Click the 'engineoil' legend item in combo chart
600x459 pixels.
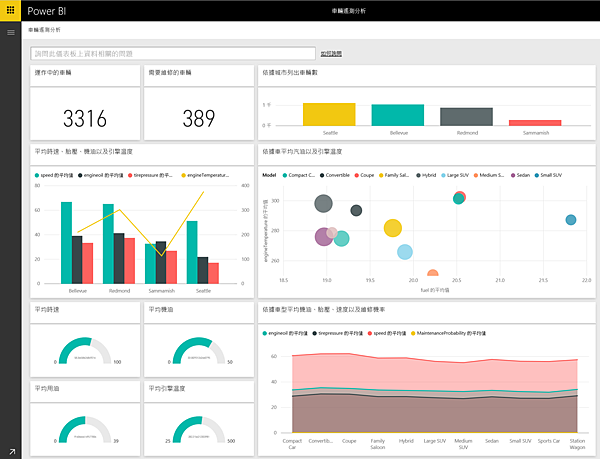point(101,175)
